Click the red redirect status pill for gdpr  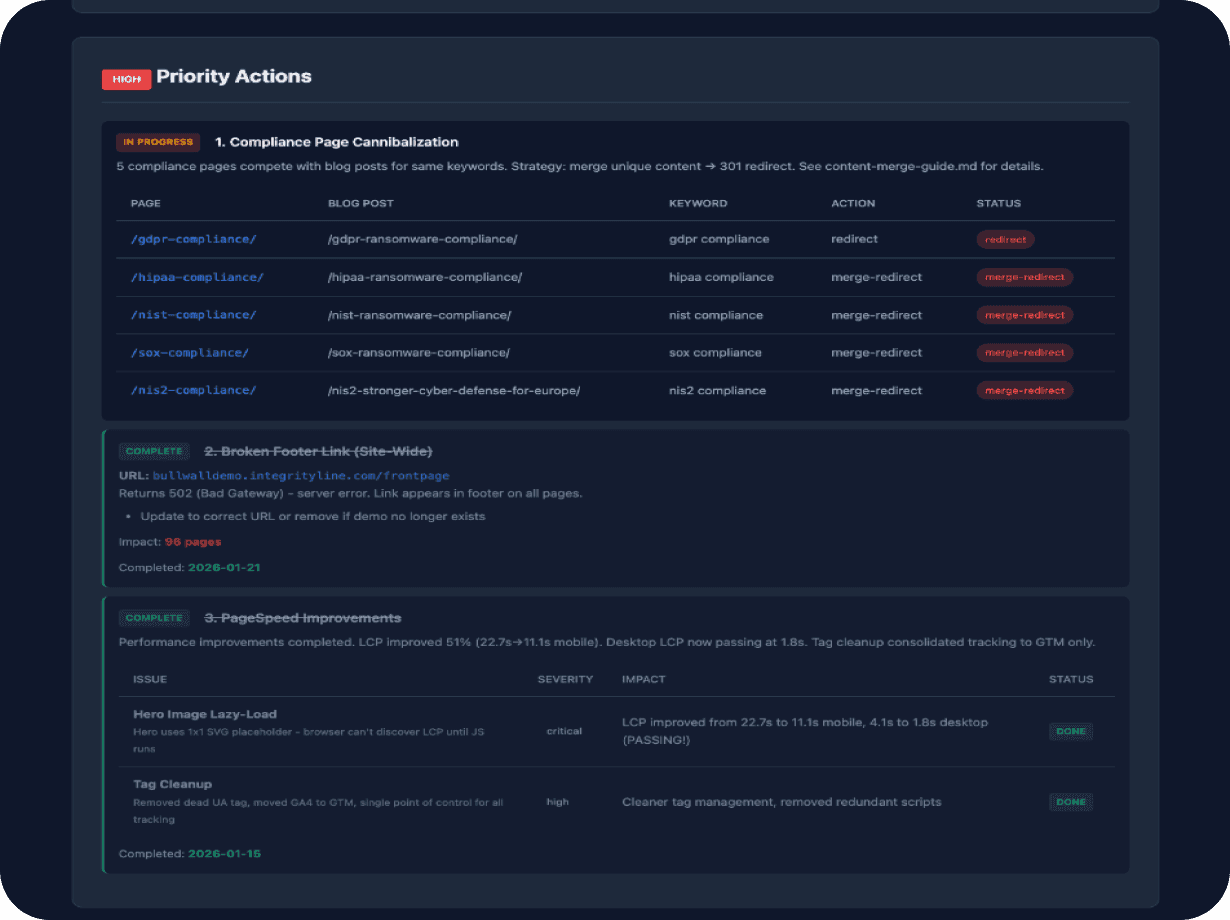tap(1005, 240)
